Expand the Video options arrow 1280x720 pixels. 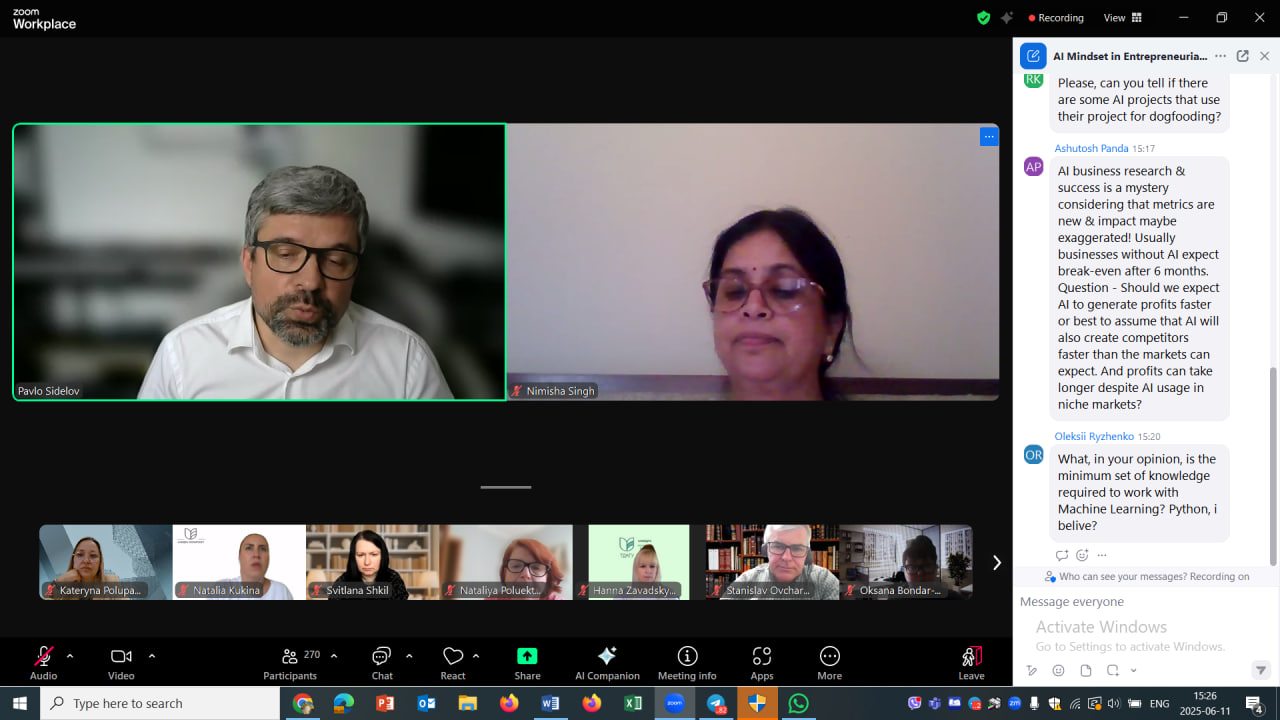152,656
